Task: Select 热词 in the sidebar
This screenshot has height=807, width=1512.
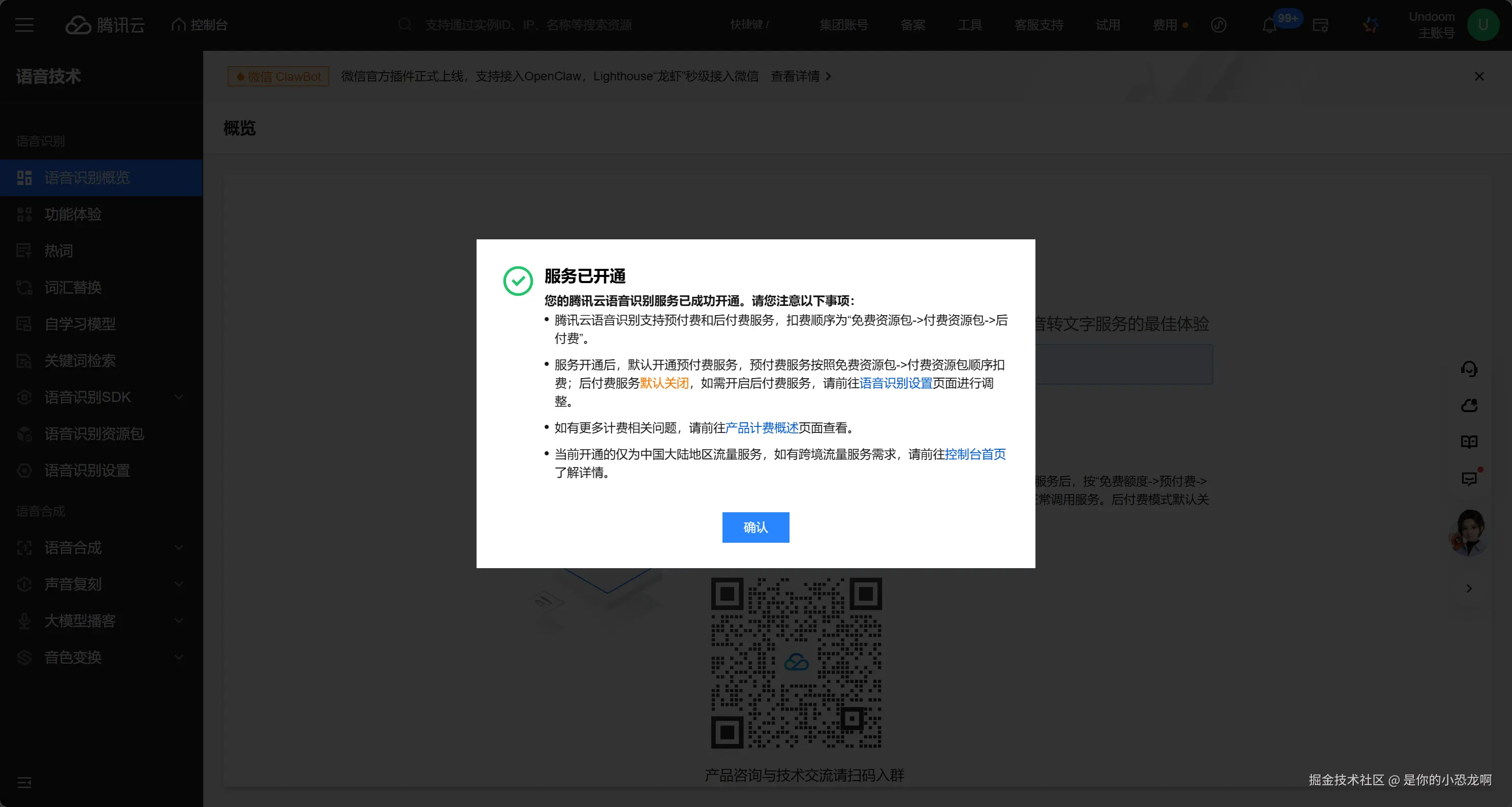Action: pyautogui.click(x=59, y=251)
